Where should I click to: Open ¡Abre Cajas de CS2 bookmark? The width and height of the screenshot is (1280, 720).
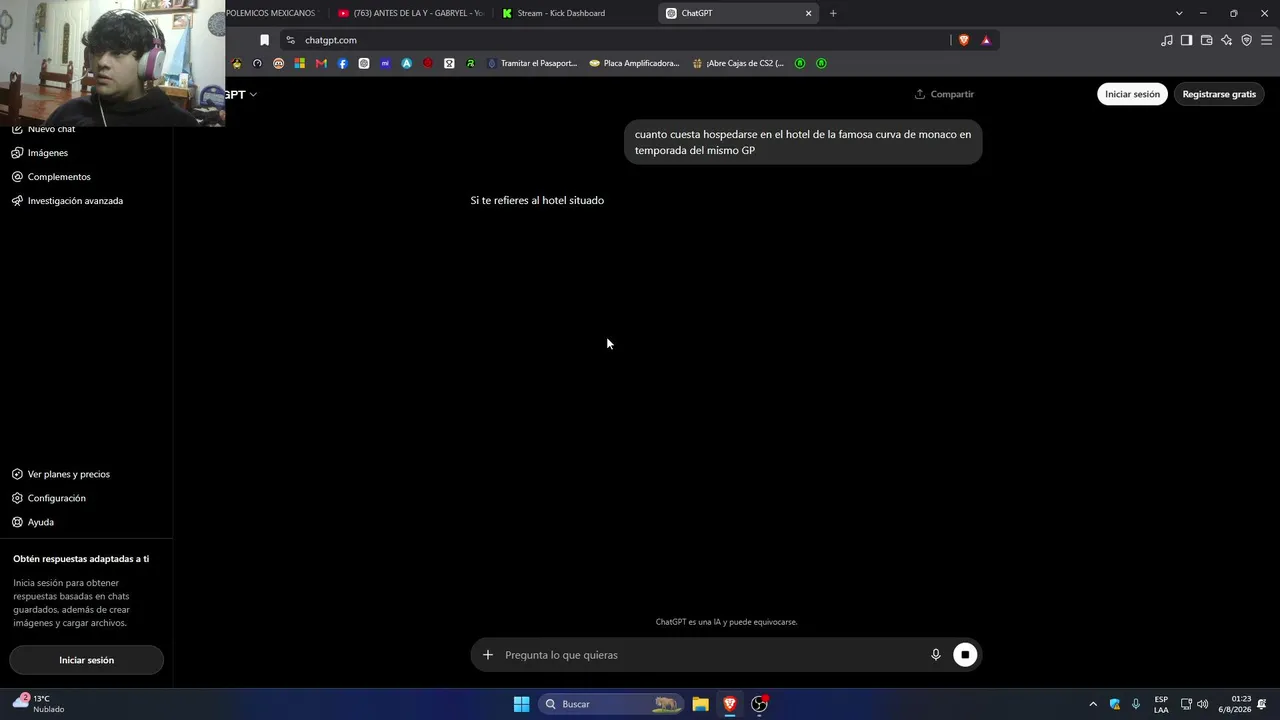pyautogui.click(x=738, y=63)
